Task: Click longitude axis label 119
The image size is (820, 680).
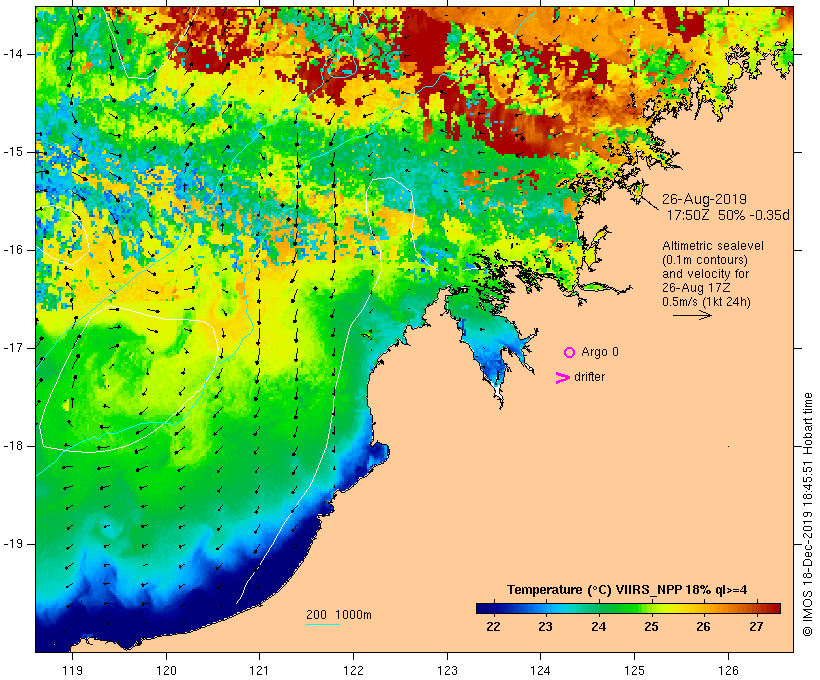Action: [x=72, y=671]
